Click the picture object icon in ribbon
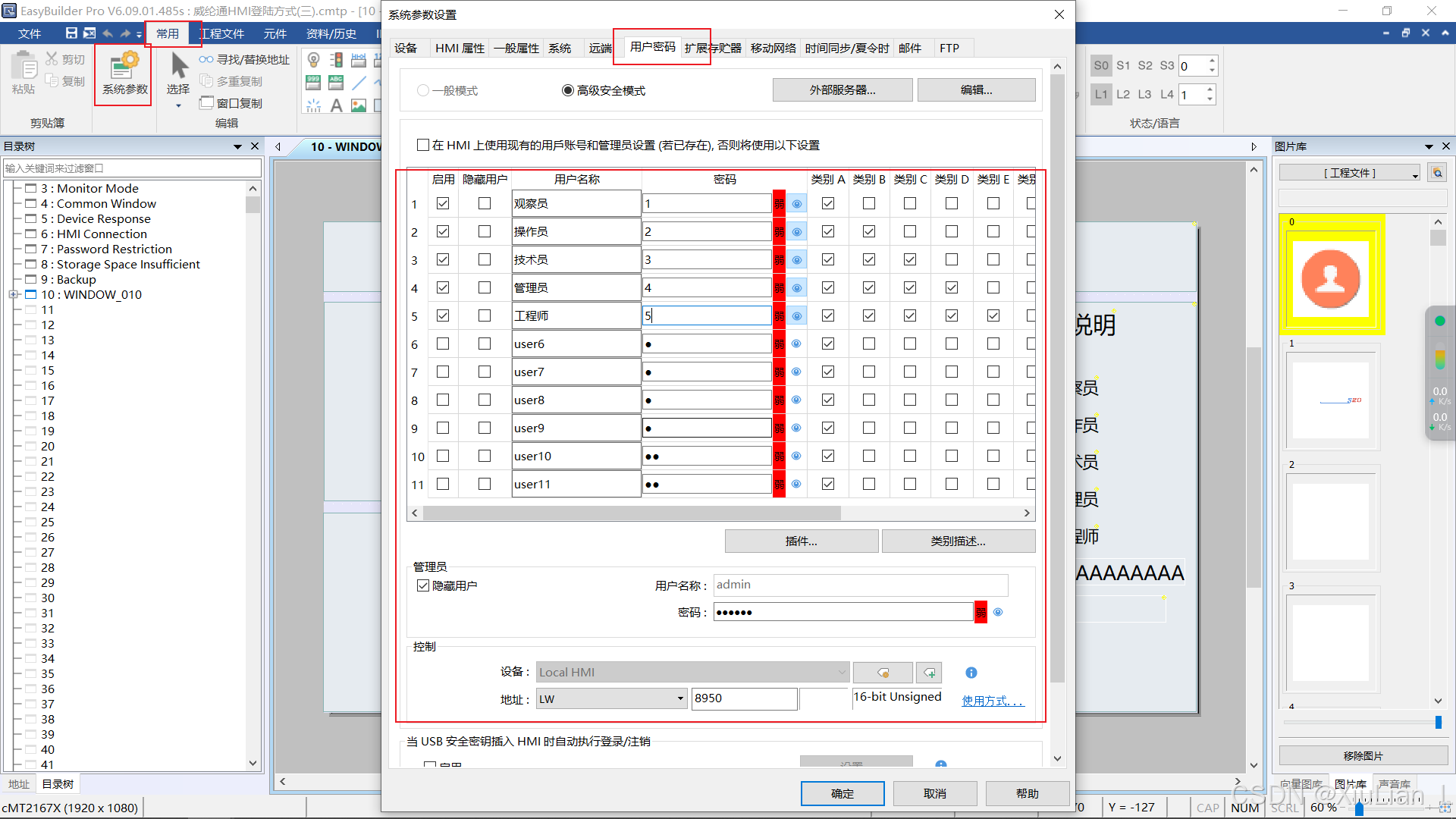 click(x=359, y=105)
